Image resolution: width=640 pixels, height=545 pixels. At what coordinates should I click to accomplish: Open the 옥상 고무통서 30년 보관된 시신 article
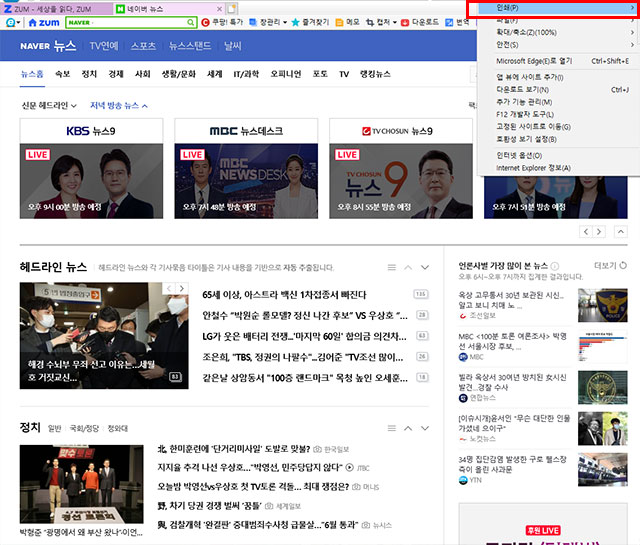coord(511,300)
